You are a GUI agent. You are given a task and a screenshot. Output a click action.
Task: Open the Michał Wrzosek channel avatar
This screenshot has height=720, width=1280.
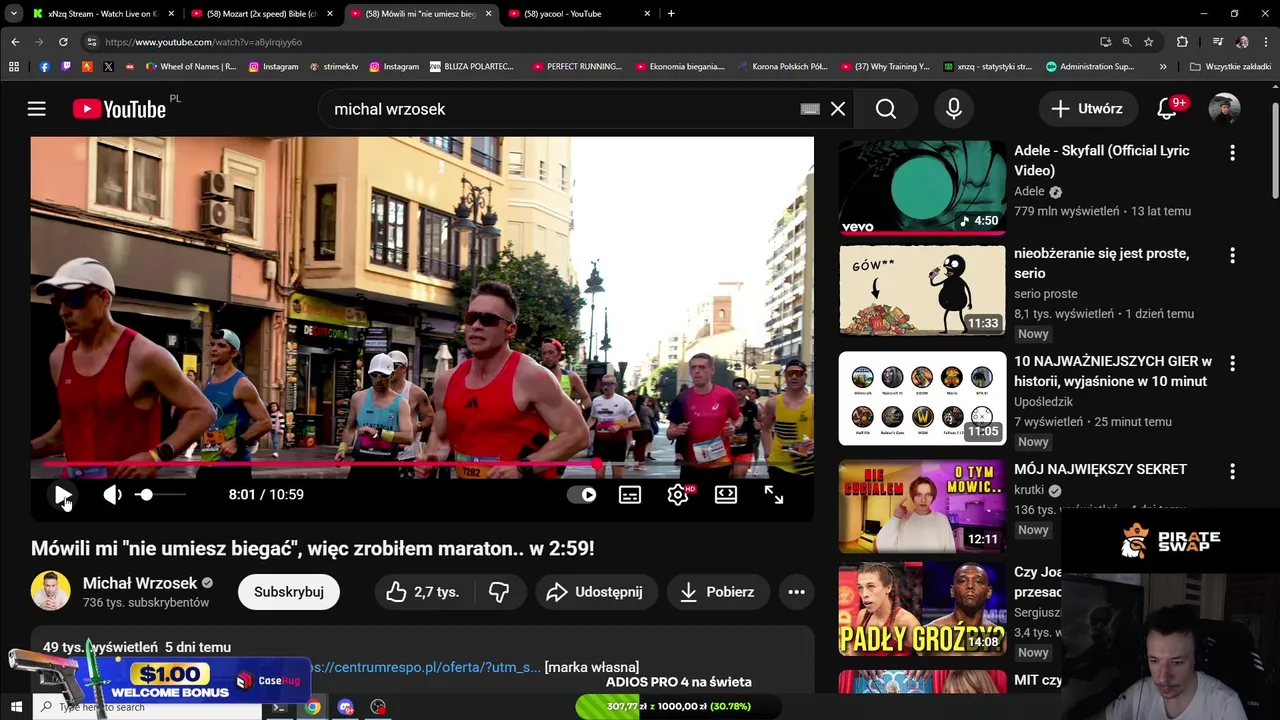50,591
